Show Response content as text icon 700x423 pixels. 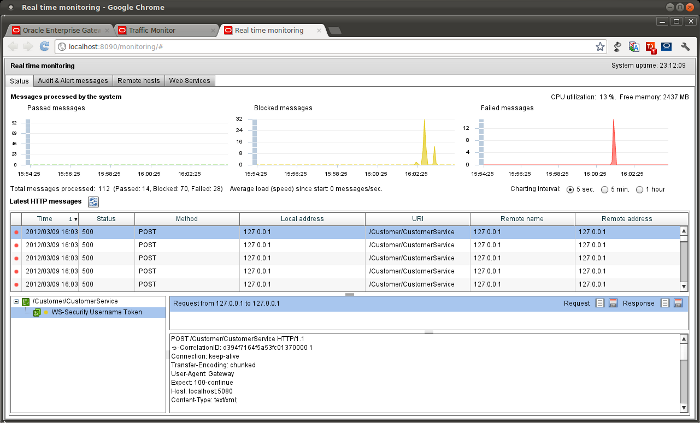(x=663, y=303)
